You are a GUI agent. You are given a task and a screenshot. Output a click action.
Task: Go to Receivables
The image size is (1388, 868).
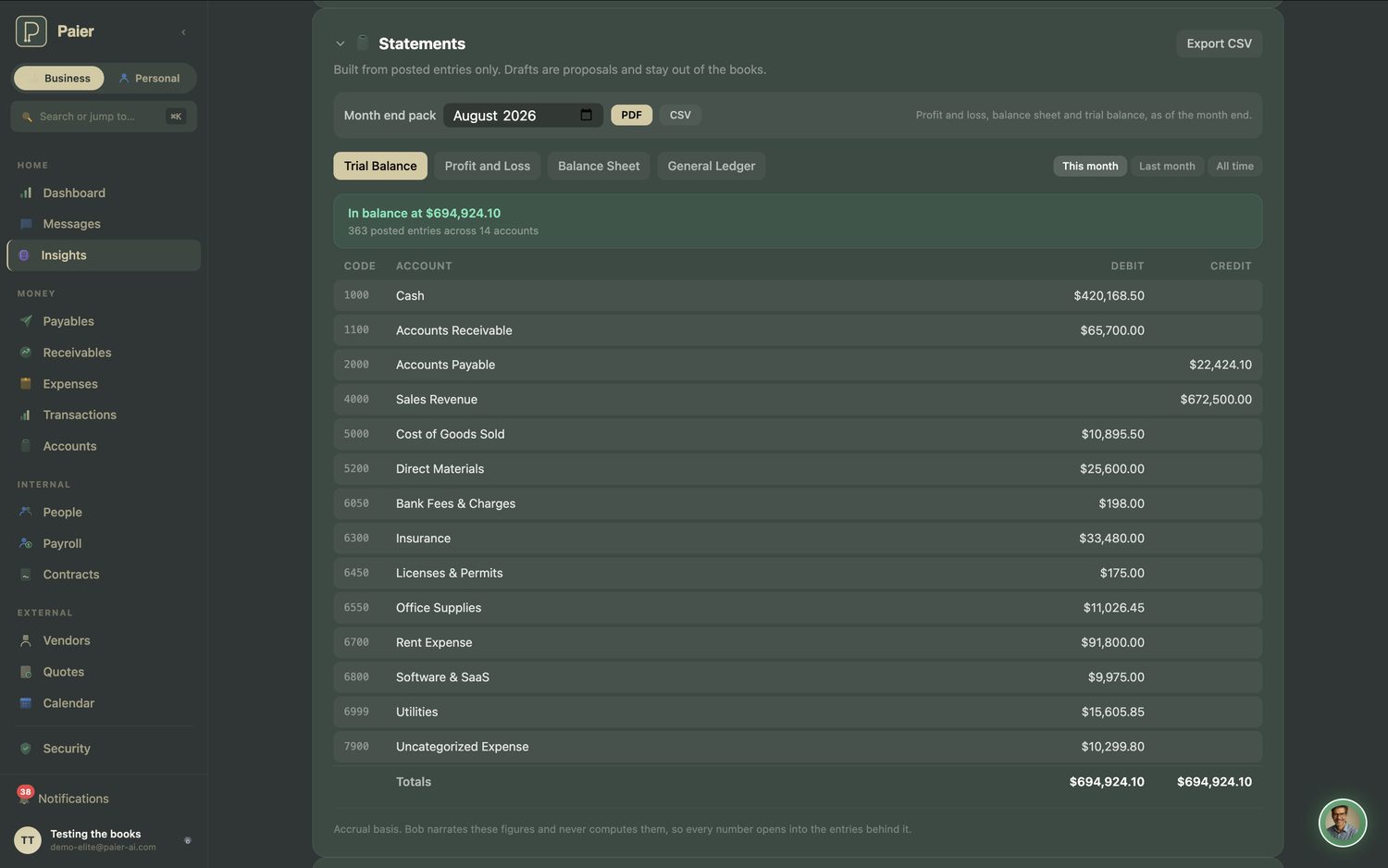[x=104, y=353]
